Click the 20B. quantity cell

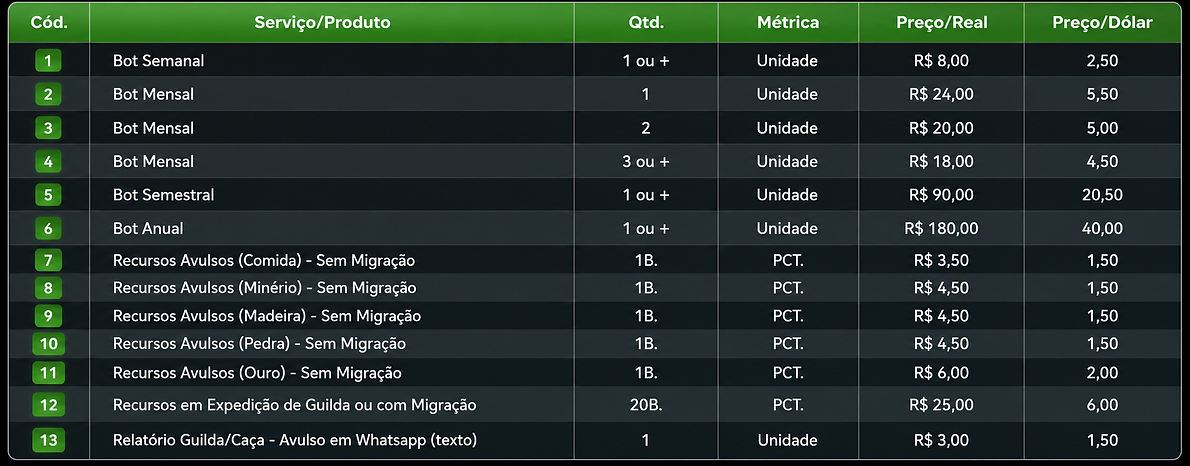[x=646, y=405]
